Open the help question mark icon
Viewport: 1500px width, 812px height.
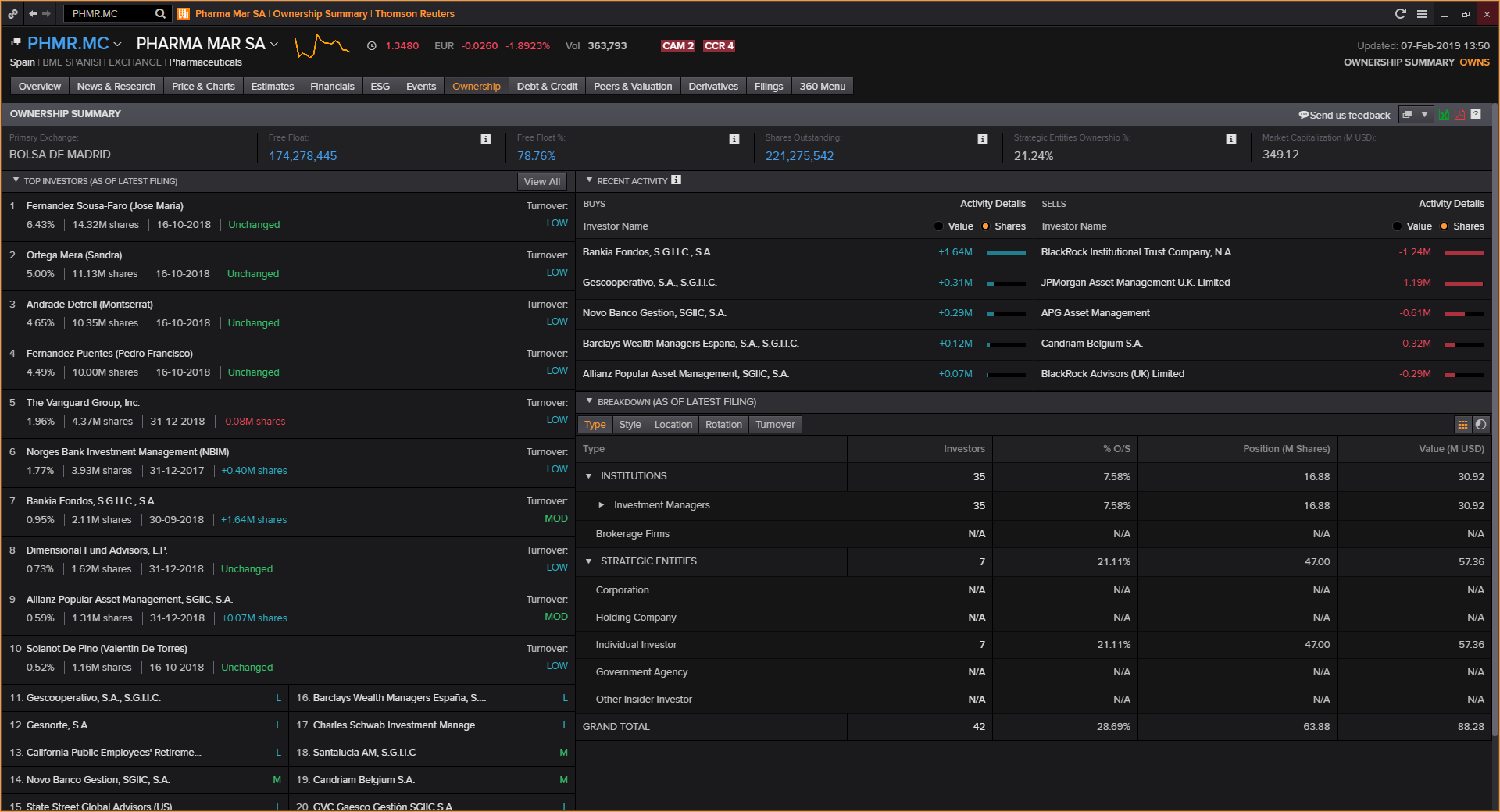1476,114
